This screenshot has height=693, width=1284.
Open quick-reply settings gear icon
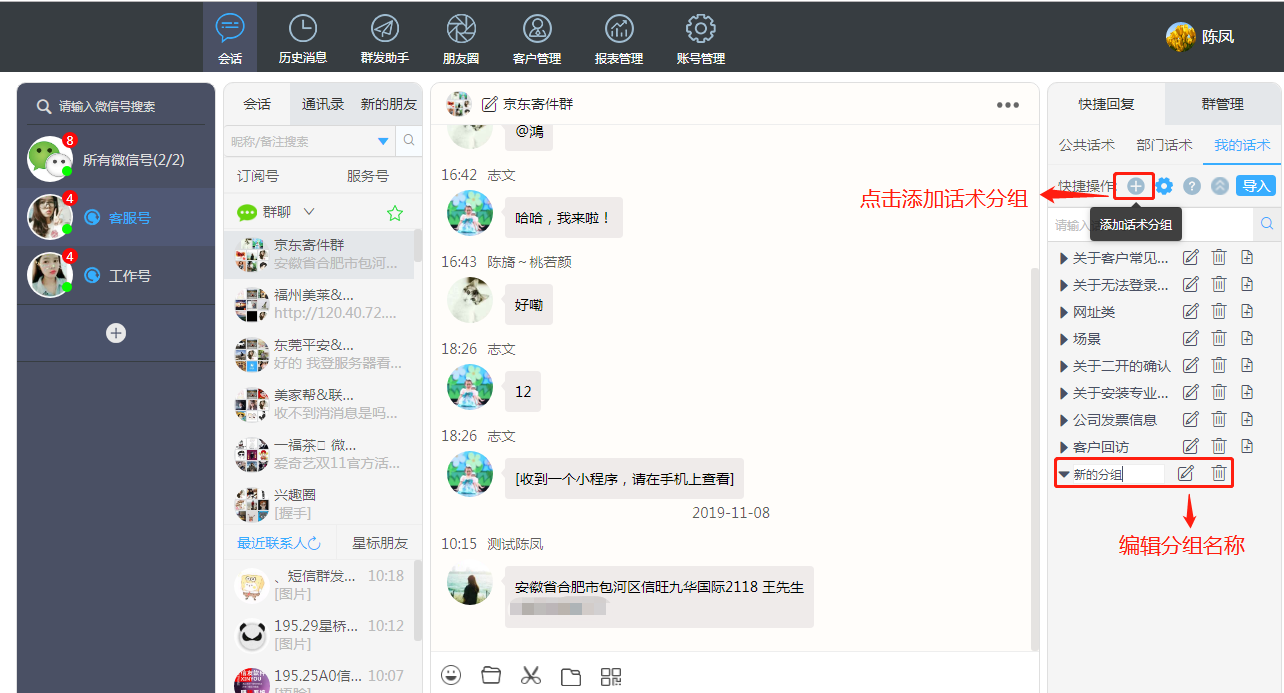[x=1164, y=186]
